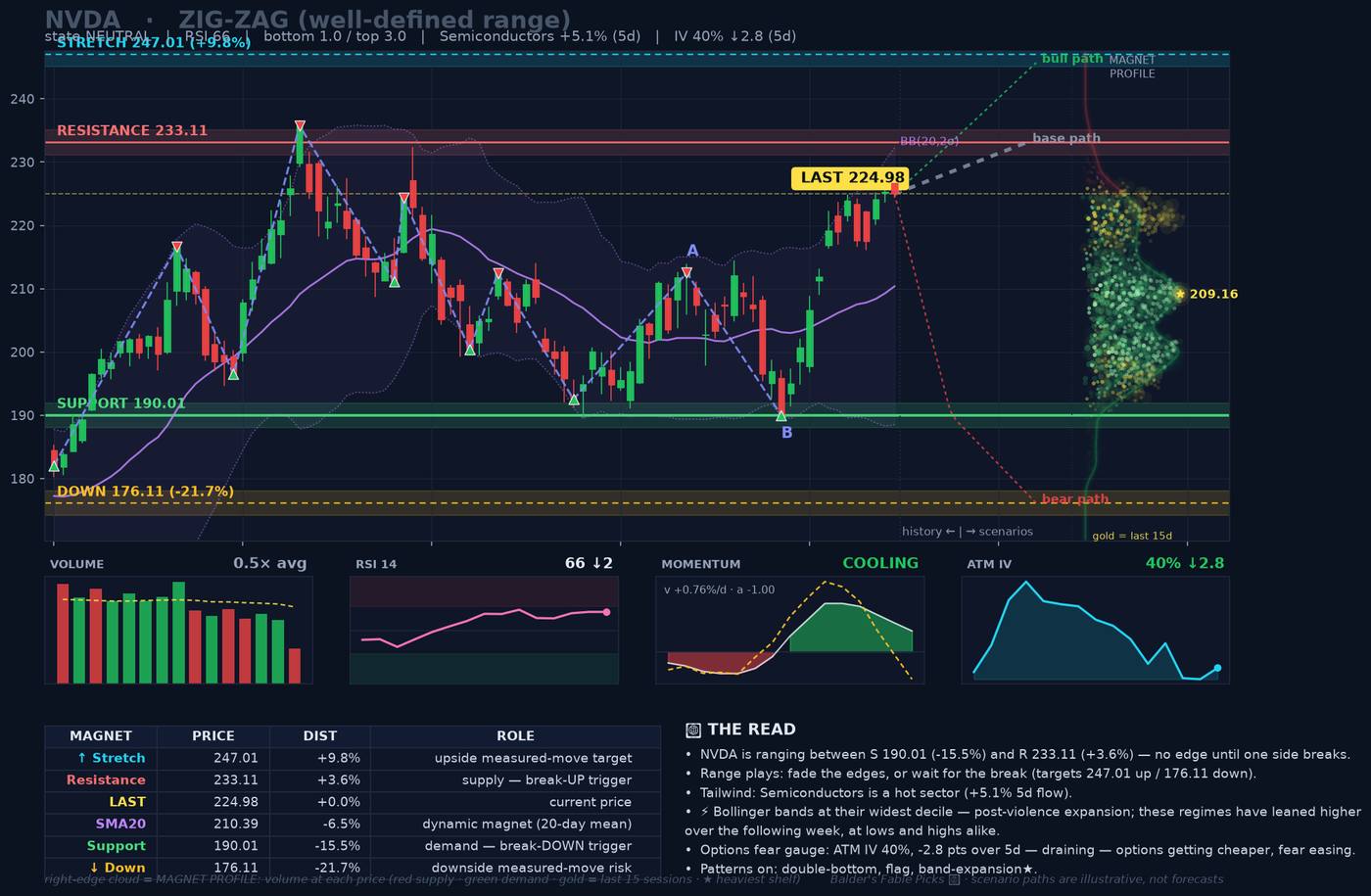Click the 'Options fear gauge' bullet
The height and width of the screenshot is (896, 1371).
pyautogui.click(x=1020, y=850)
